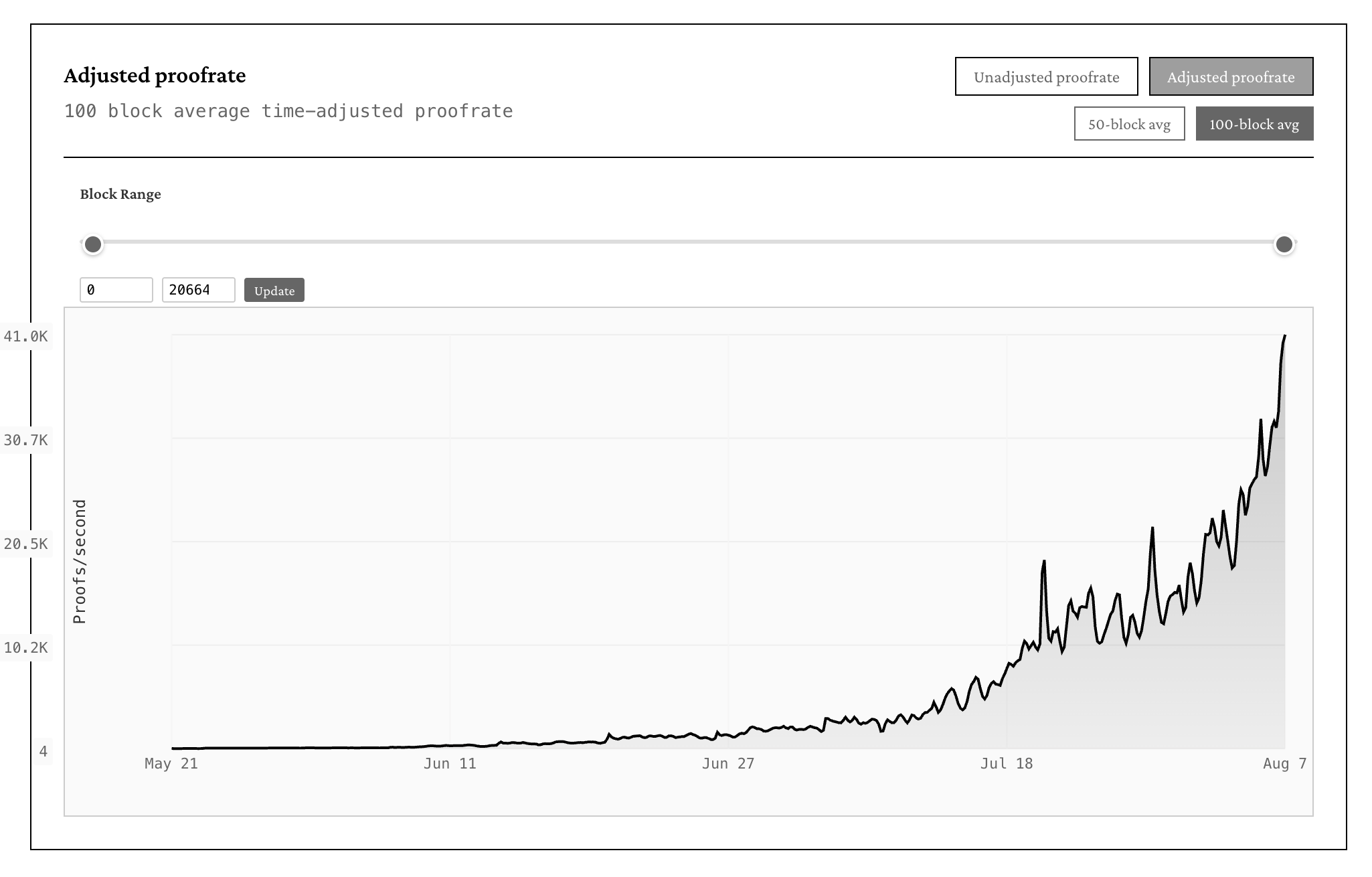This screenshot has width=1372, height=877.
Task: Click the Jul 18 x-axis label
Action: [1007, 763]
